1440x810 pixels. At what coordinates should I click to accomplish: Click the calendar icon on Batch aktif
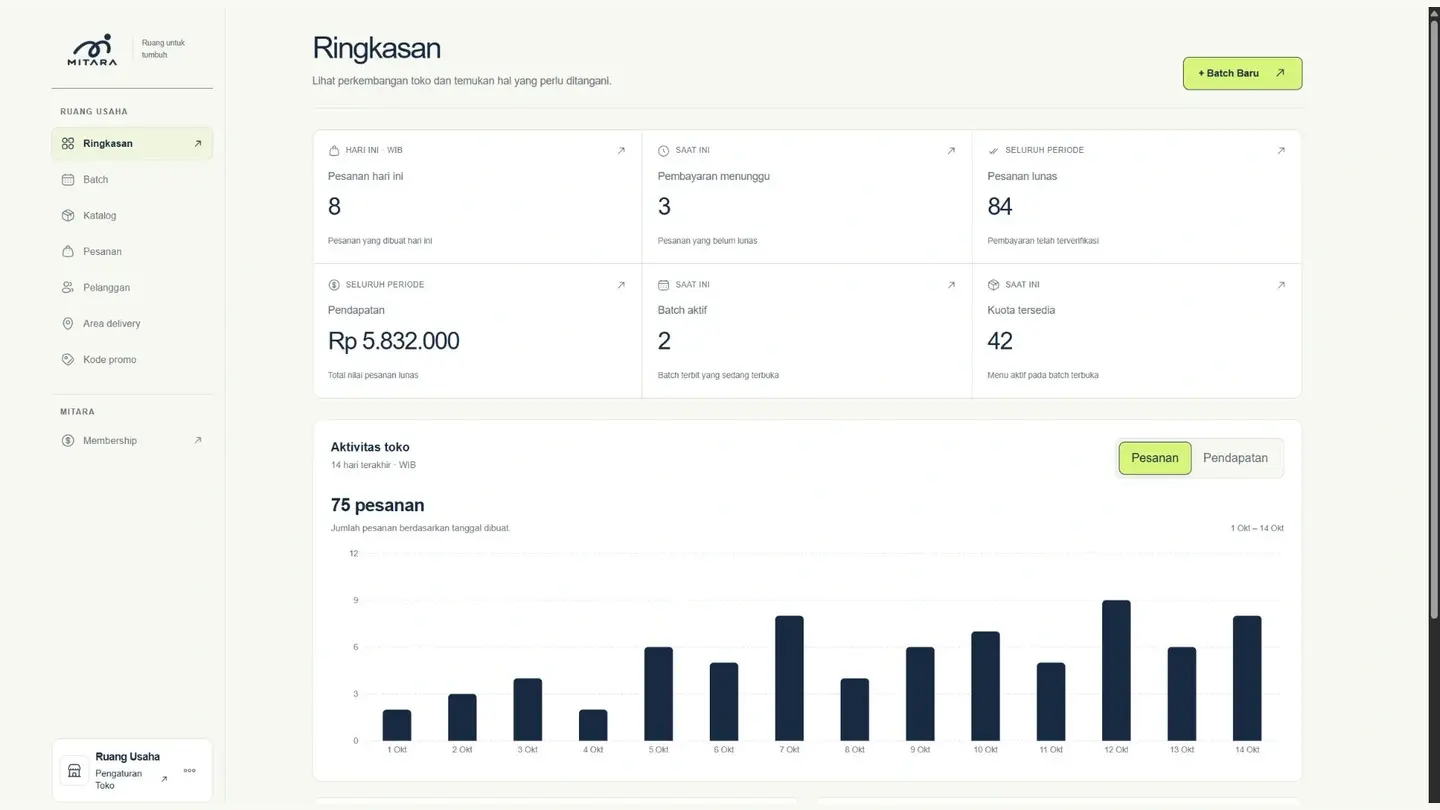[664, 285]
